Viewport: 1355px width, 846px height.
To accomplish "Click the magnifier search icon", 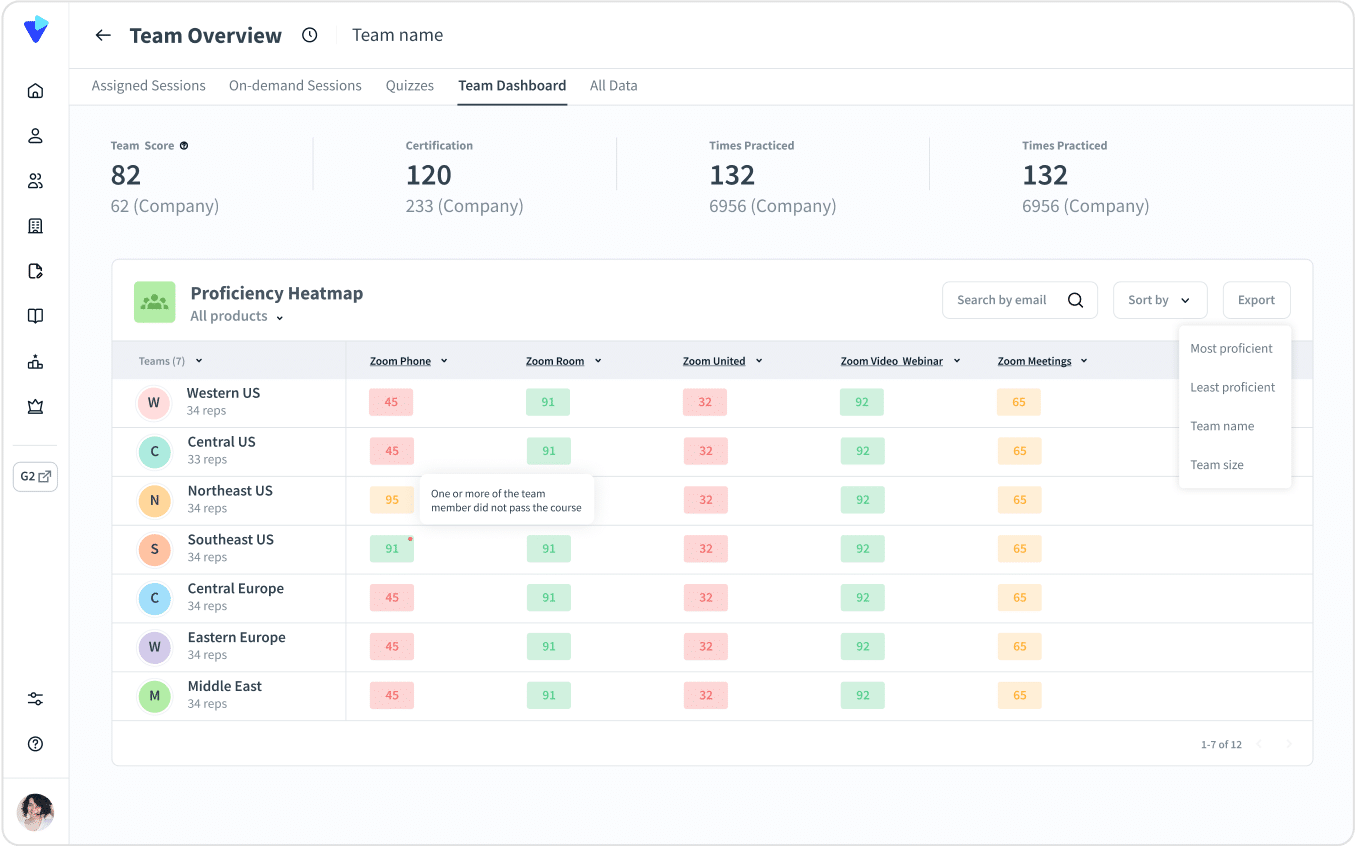I will pos(1076,300).
